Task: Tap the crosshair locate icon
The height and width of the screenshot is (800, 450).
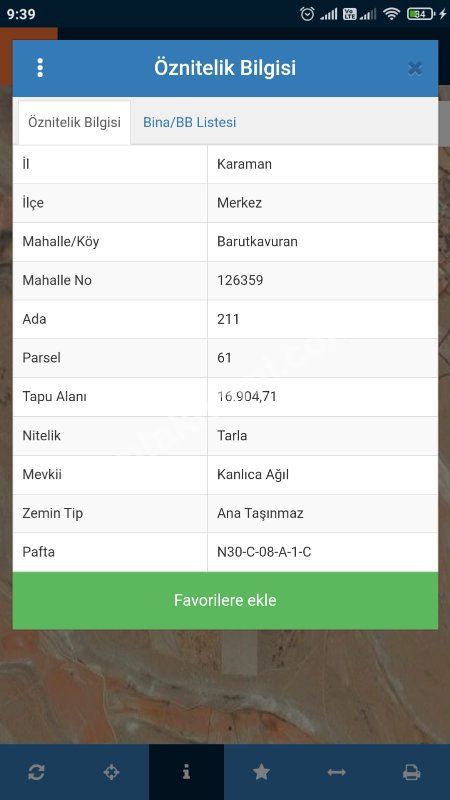Action: [x=111, y=772]
